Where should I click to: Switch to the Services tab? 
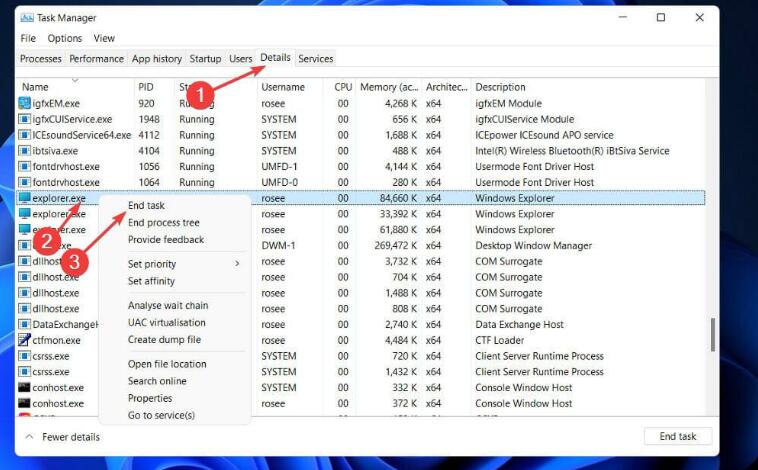pos(316,59)
